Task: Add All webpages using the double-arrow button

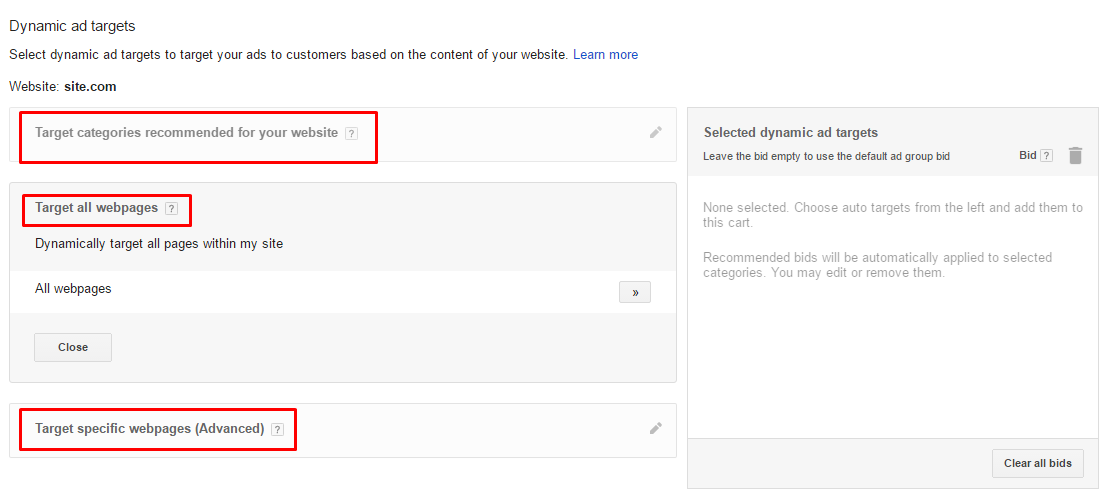Action: (635, 292)
